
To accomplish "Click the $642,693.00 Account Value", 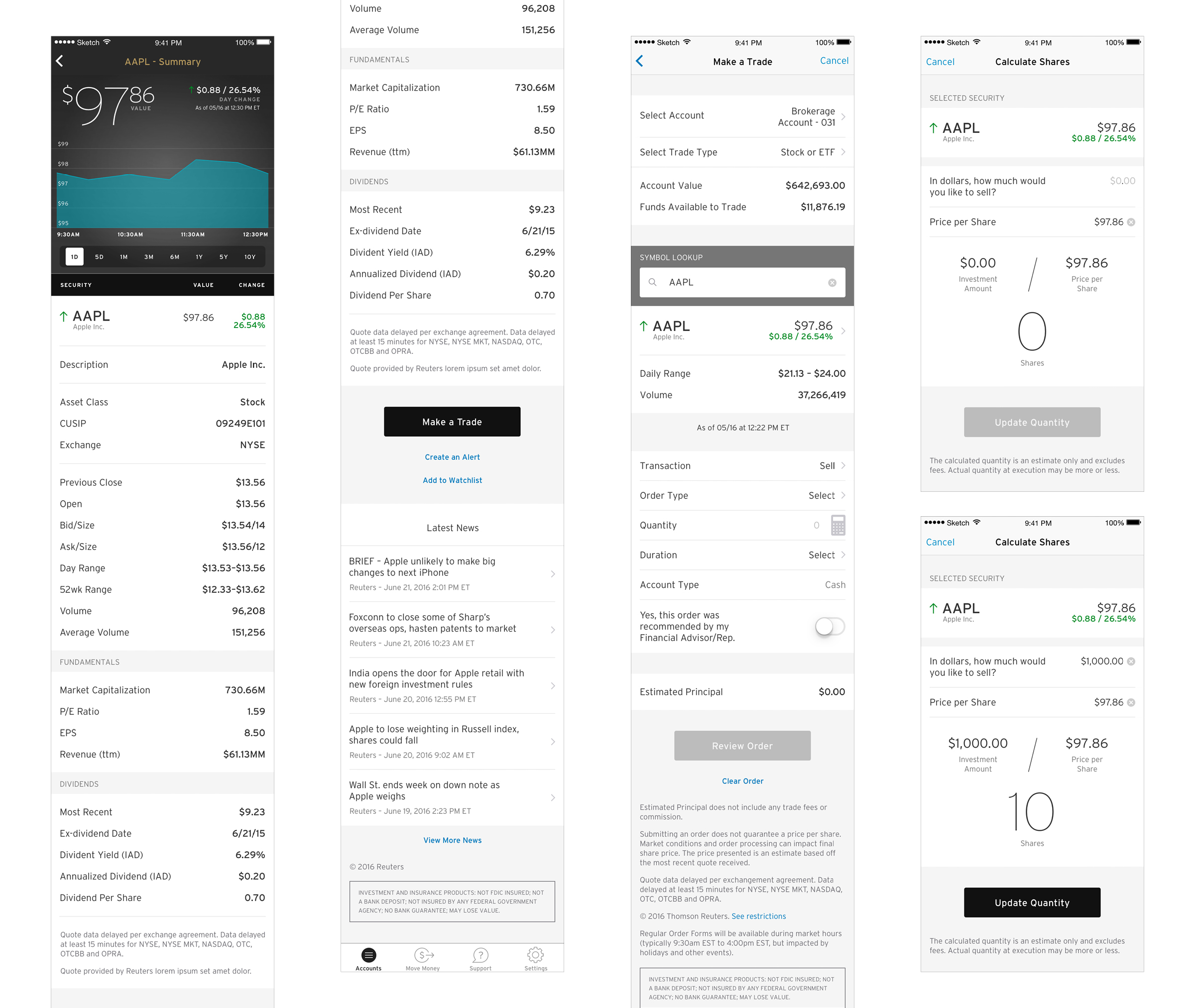I will 815,186.
